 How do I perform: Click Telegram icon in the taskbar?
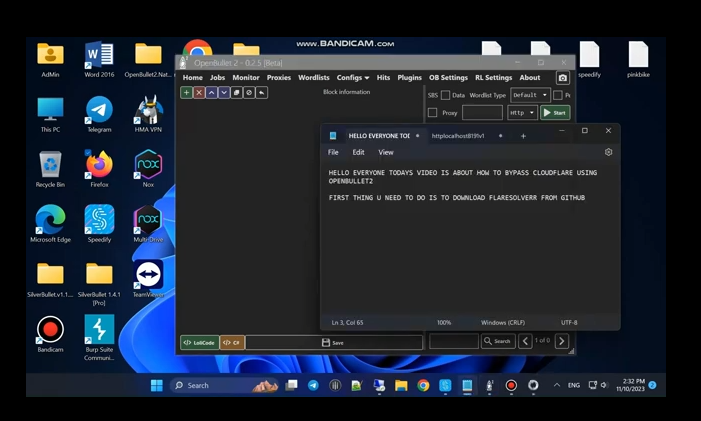point(313,385)
